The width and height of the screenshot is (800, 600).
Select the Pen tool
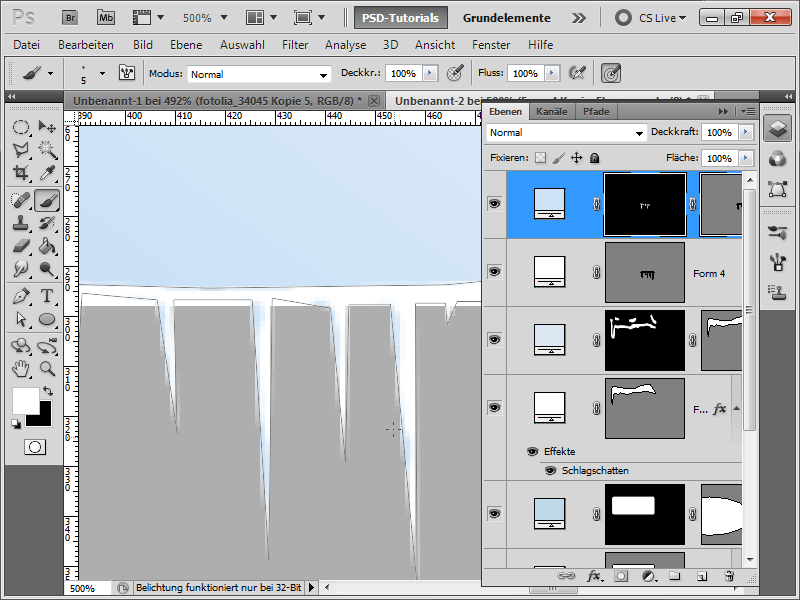[x=21, y=296]
